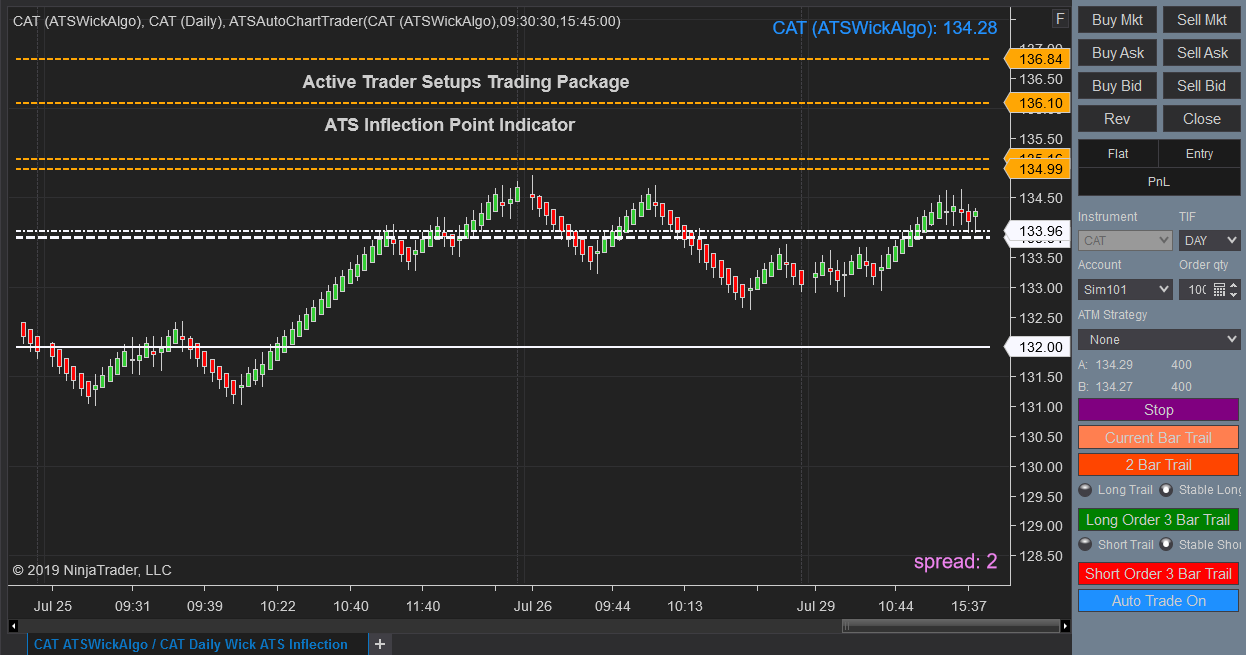Screen dimensions: 1246x655
Task: Click the Sell Bid button
Action: (x=1202, y=86)
